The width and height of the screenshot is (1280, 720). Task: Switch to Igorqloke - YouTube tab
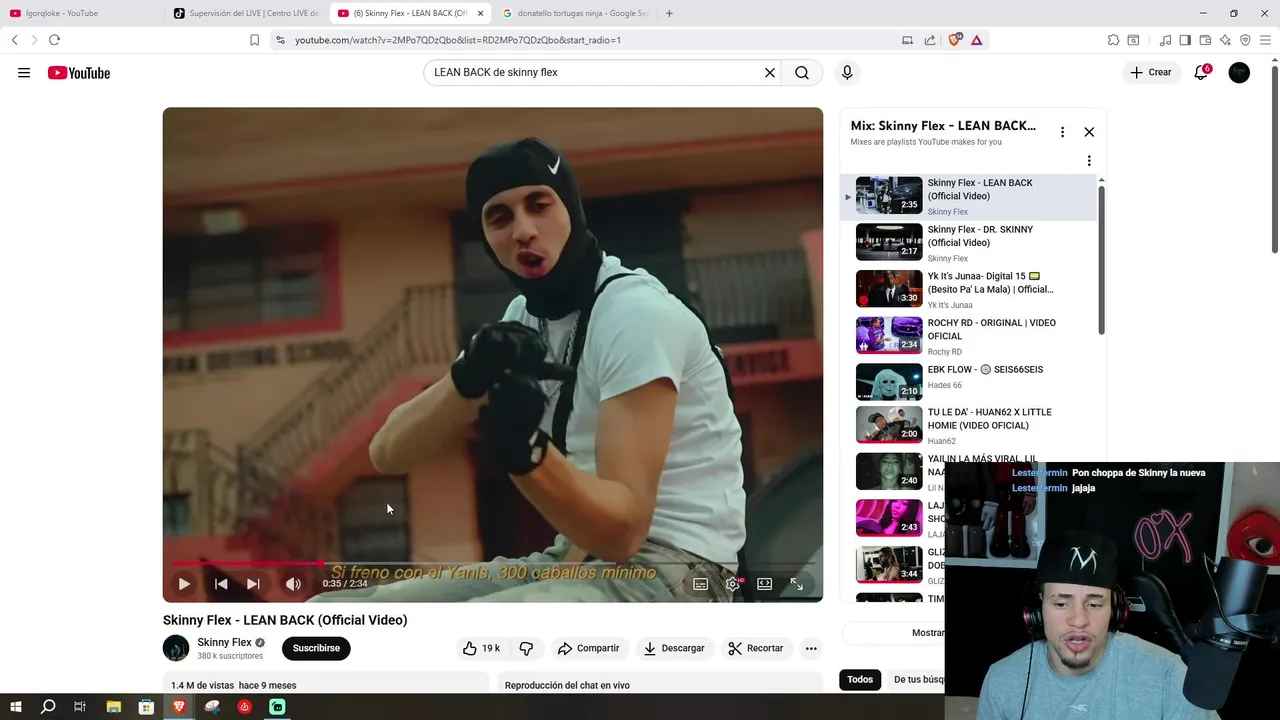[x=82, y=13]
